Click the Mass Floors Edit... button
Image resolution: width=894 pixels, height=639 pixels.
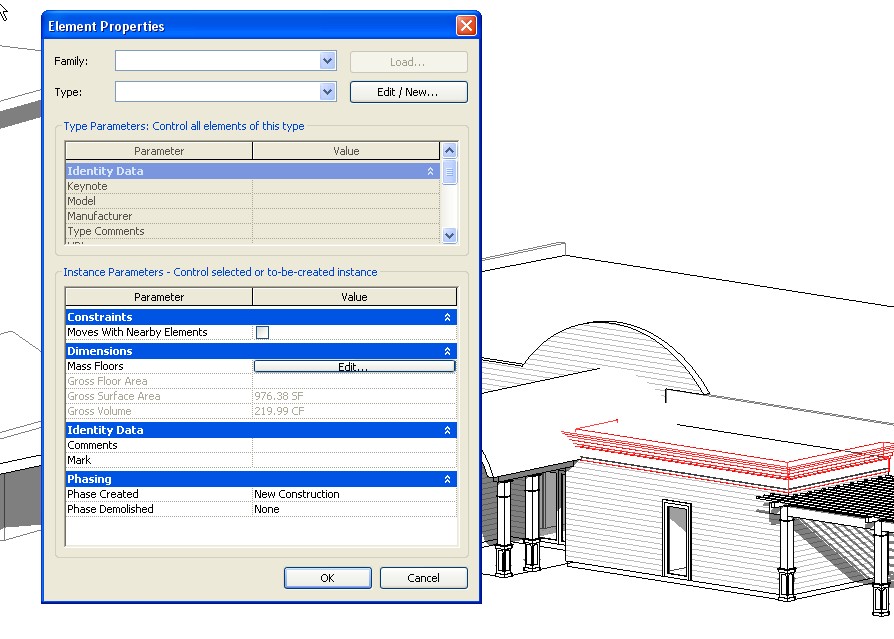(354, 367)
